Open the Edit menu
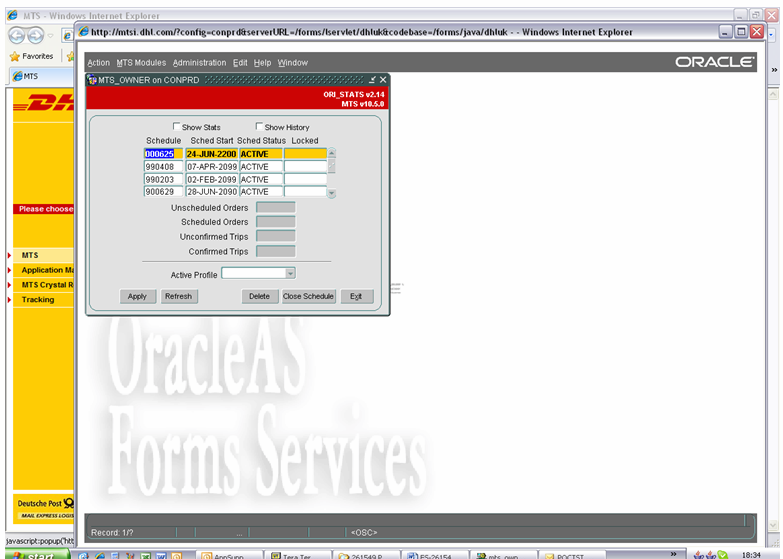Viewport: 783px width, 559px height. coord(240,63)
